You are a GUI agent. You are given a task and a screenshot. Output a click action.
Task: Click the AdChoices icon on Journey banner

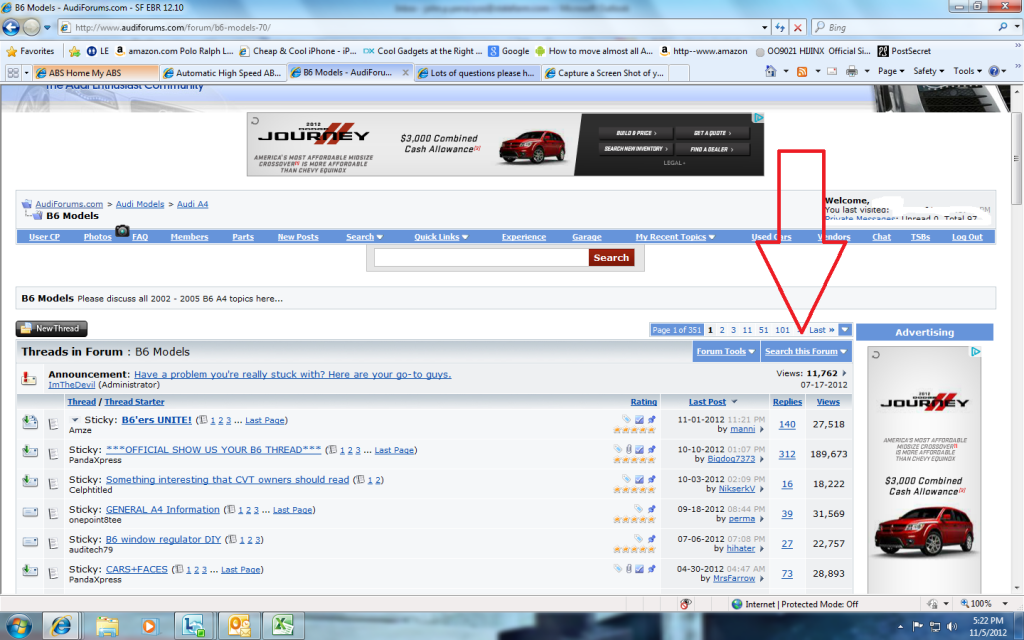(758, 118)
